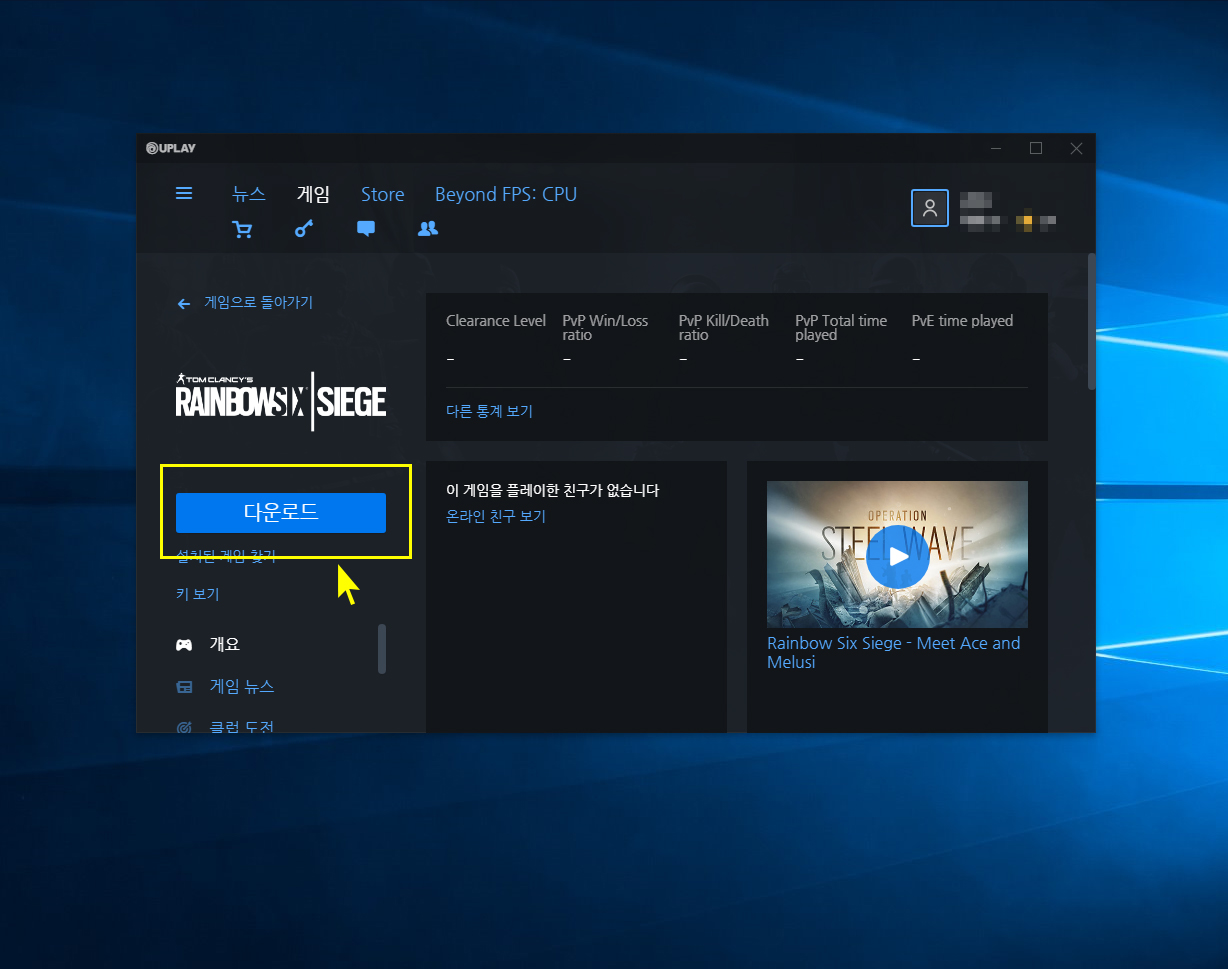Open the friends icon
The height and width of the screenshot is (969, 1228).
pyautogui.click(x=428, y=229)
